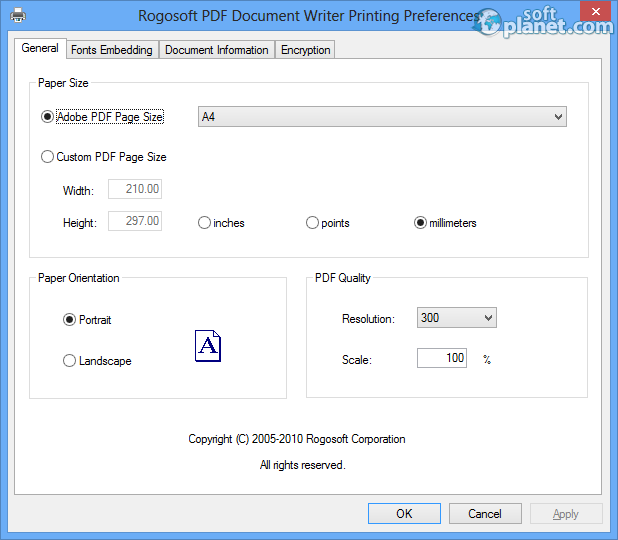Viewport: 618px width, 540px height.
Task: Select Custom PDF Page Size option
Action: pyautogui.click(x=48, y=157)
